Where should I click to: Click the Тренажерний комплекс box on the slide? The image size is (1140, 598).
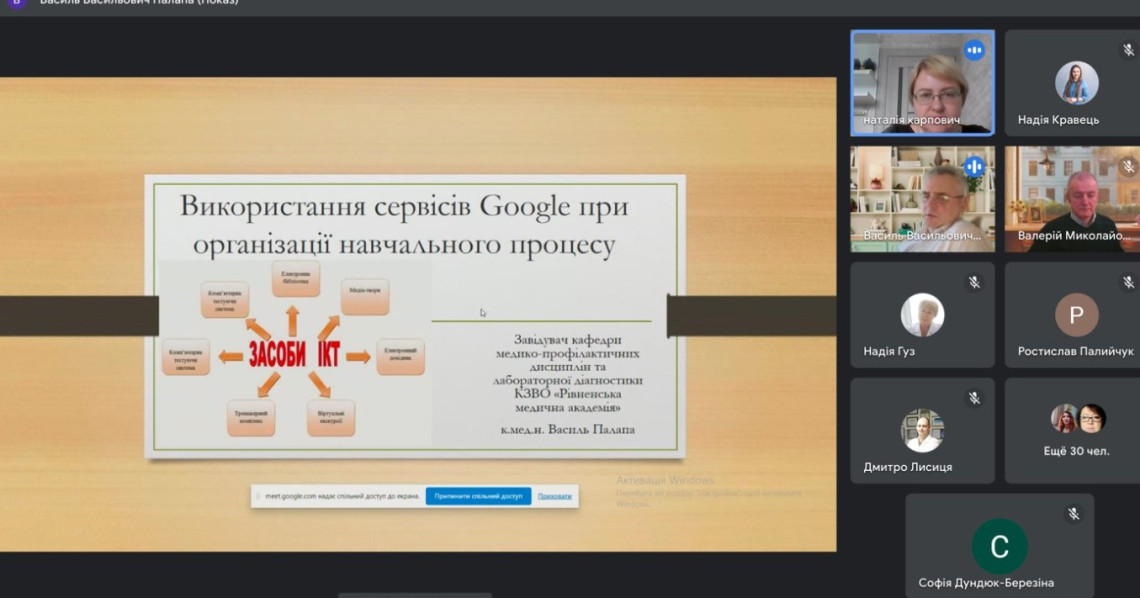(251, 418)
